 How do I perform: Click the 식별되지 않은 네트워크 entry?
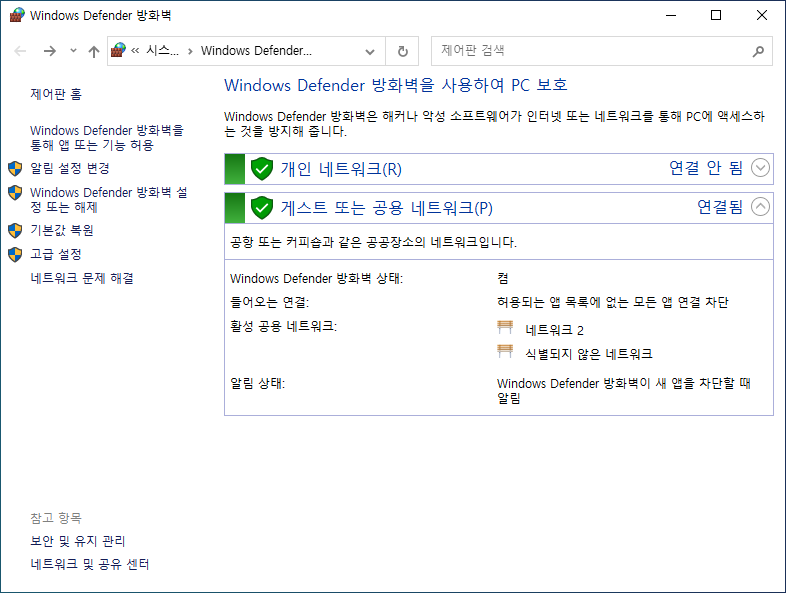(589, 354)
